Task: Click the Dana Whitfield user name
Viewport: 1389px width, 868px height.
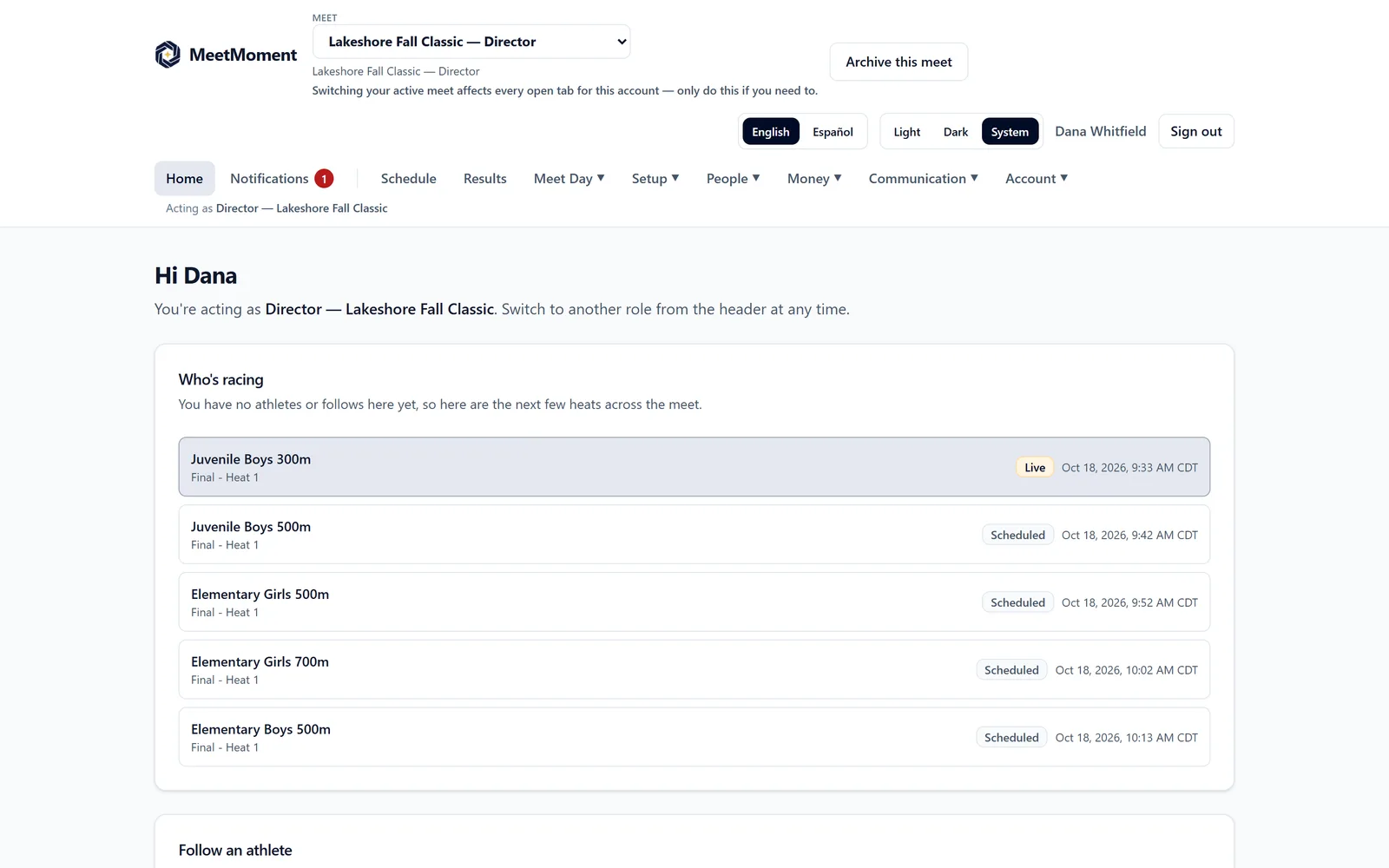Action: pos(1101,131)
